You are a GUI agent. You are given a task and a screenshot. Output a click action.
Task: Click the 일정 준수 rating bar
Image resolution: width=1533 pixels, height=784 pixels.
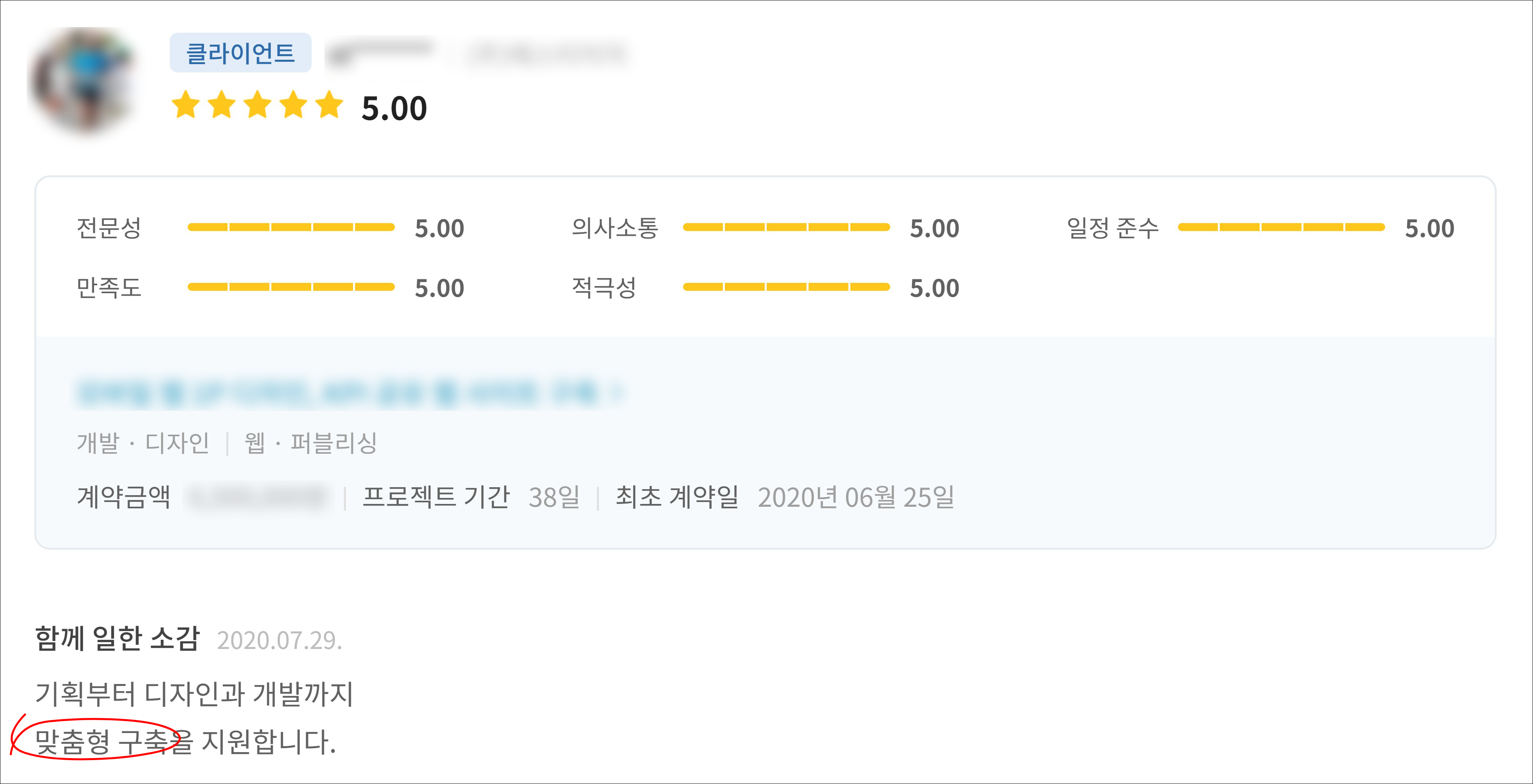pos(1281,227)
